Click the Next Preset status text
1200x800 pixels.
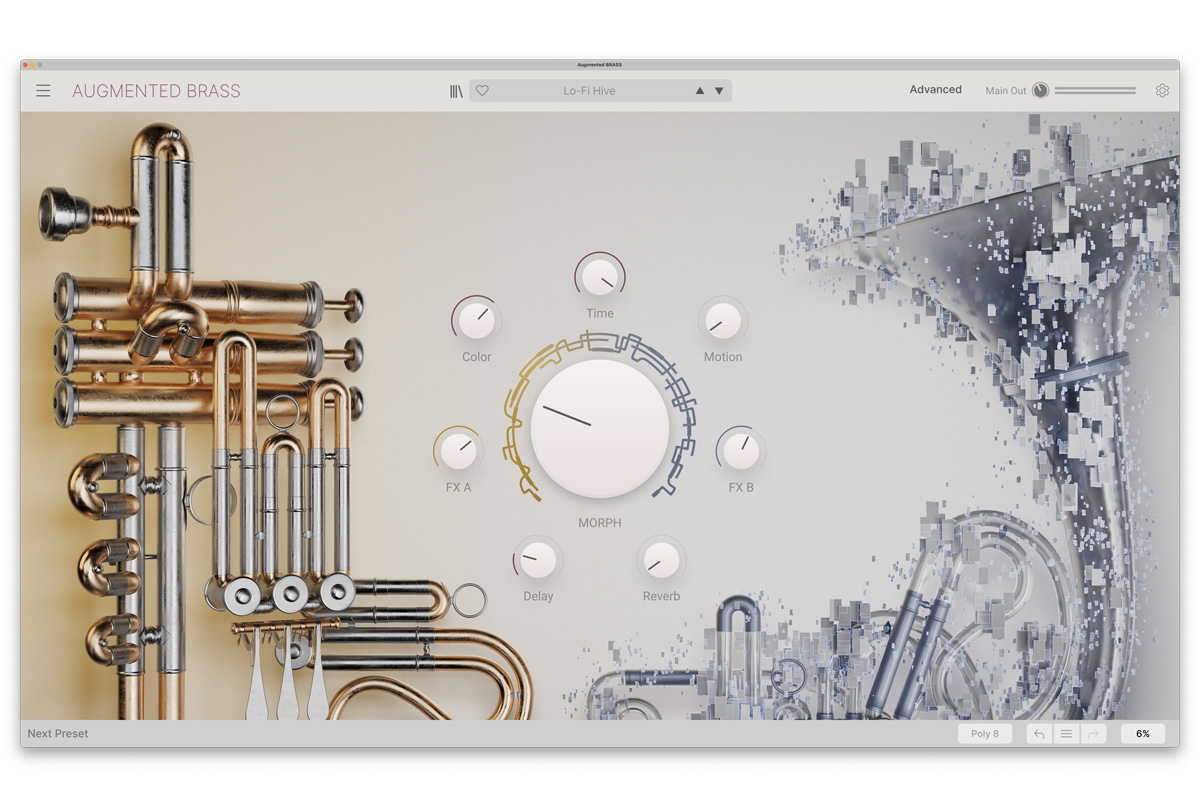[x=58, y=734]
